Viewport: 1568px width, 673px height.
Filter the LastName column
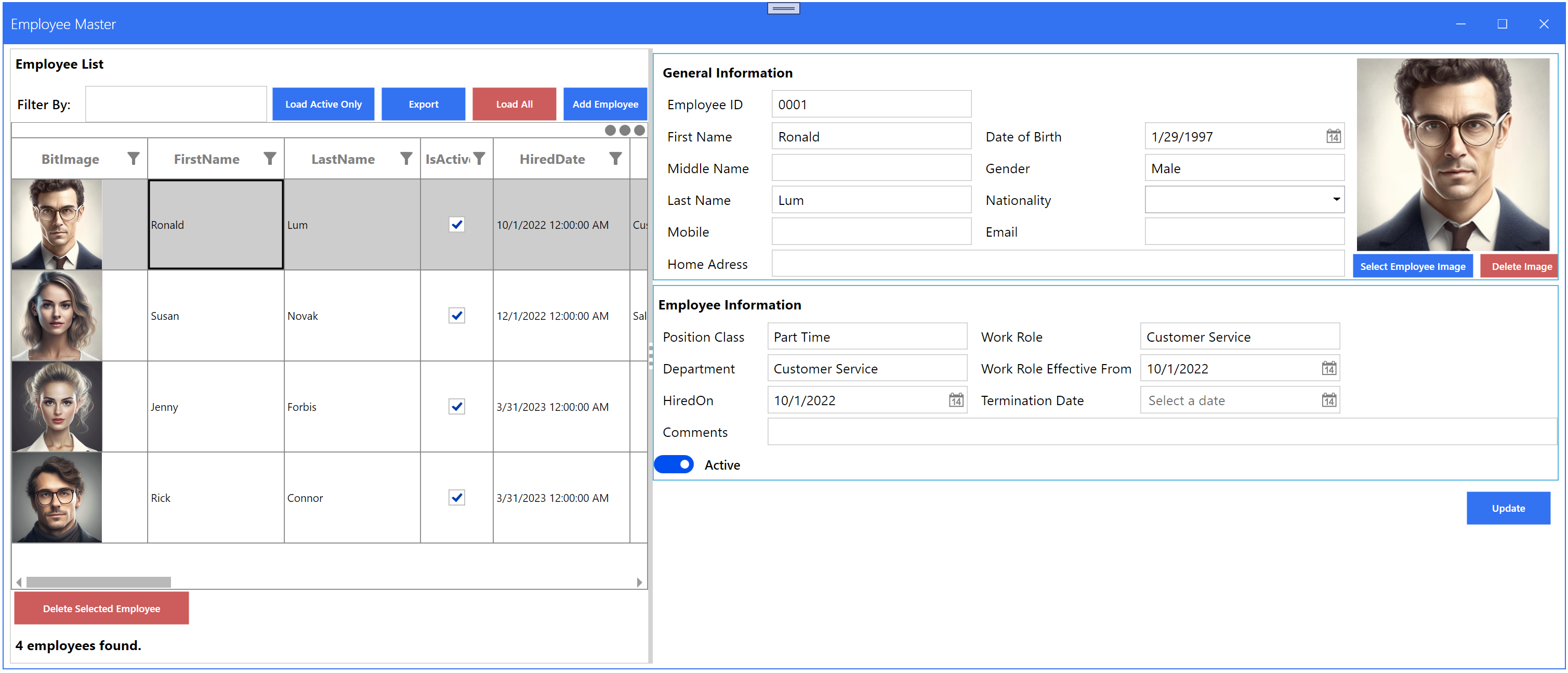click(x=406, y=158)
